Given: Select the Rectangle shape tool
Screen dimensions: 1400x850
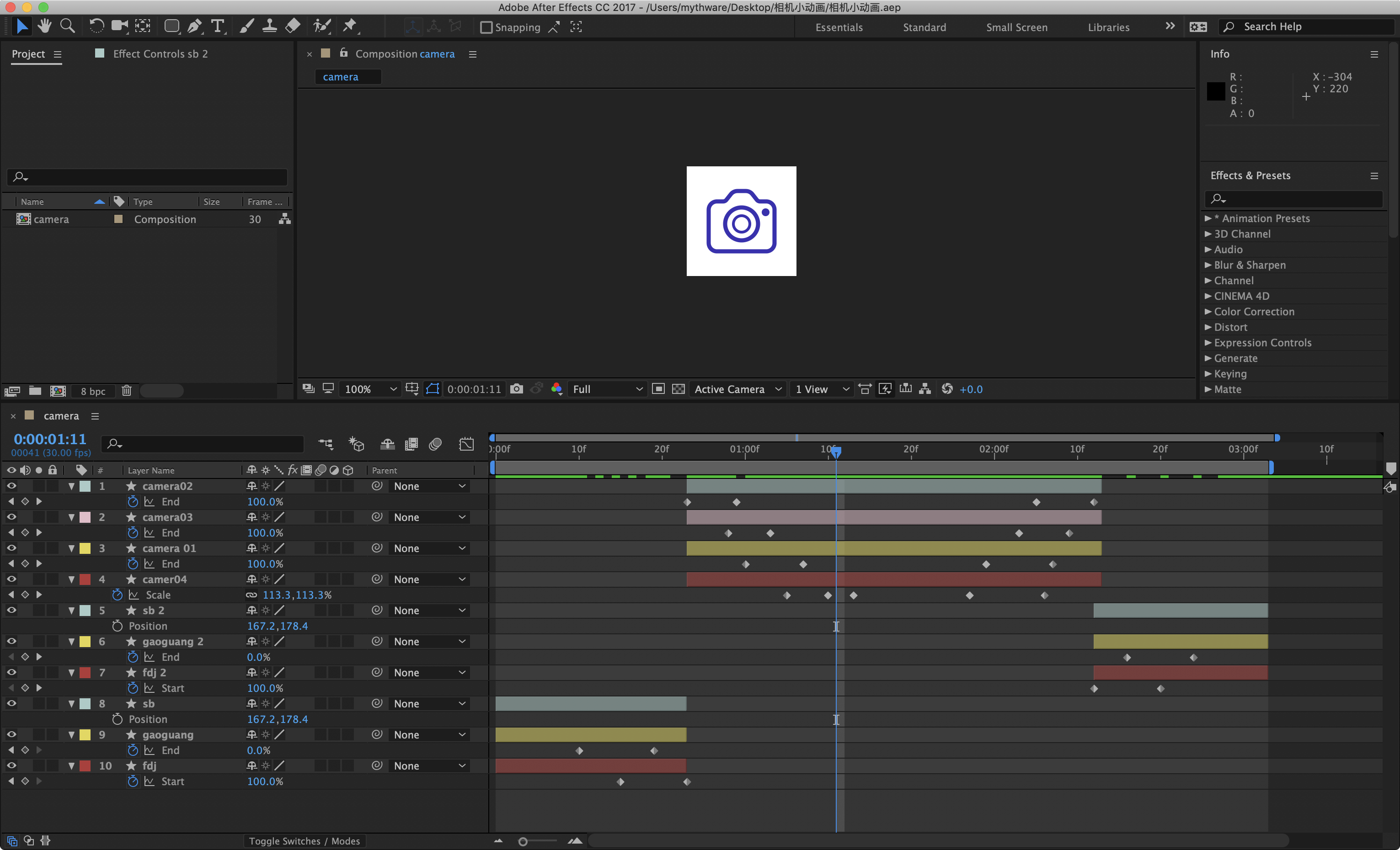Looking at the screenshot, I should pos(171,26).
